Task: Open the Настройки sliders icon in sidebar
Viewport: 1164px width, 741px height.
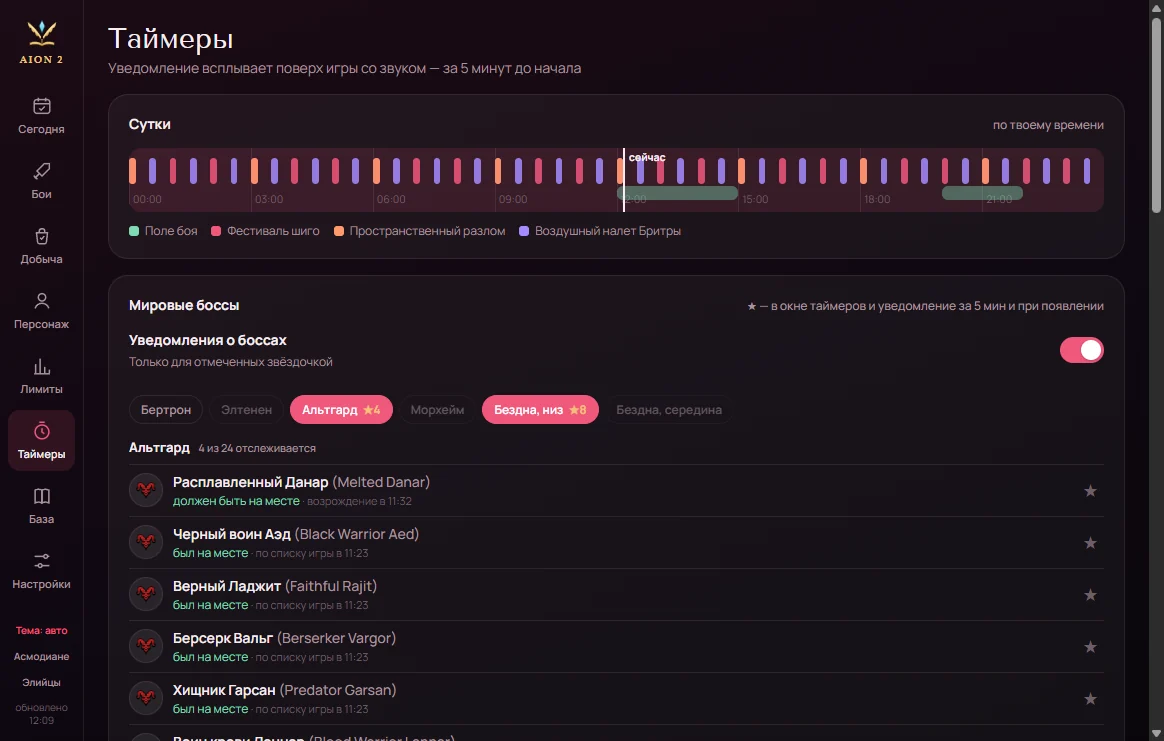Action: (42, 561)
